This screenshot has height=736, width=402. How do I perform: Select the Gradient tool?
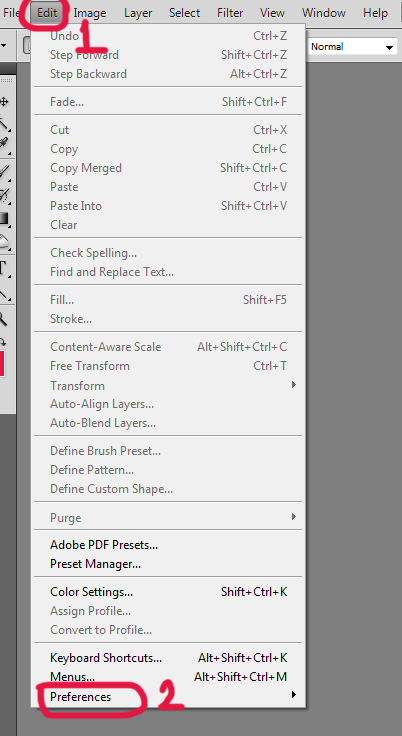tap(5, 219)
